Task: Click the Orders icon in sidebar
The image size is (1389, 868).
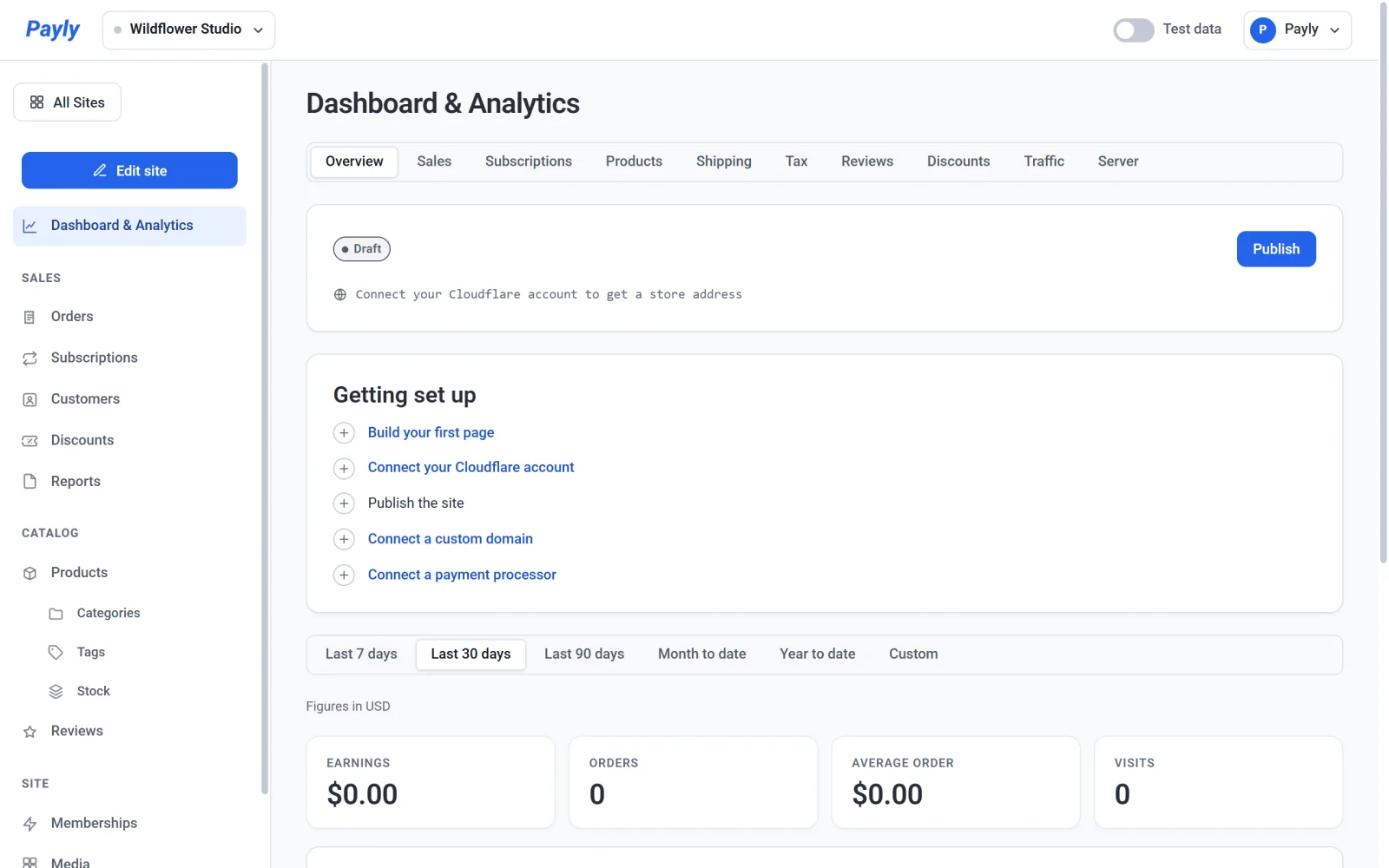Action: click(x=30, y=317)
